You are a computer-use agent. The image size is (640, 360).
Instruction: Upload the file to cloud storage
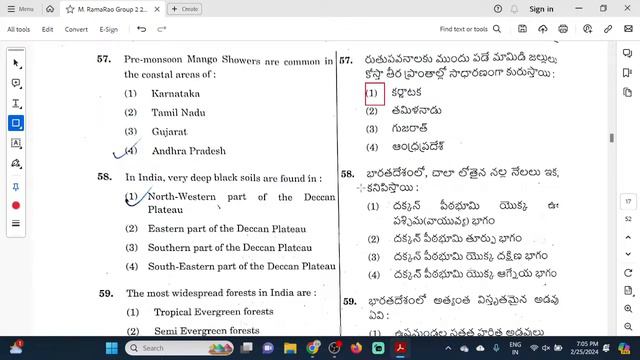coord(543,29)
